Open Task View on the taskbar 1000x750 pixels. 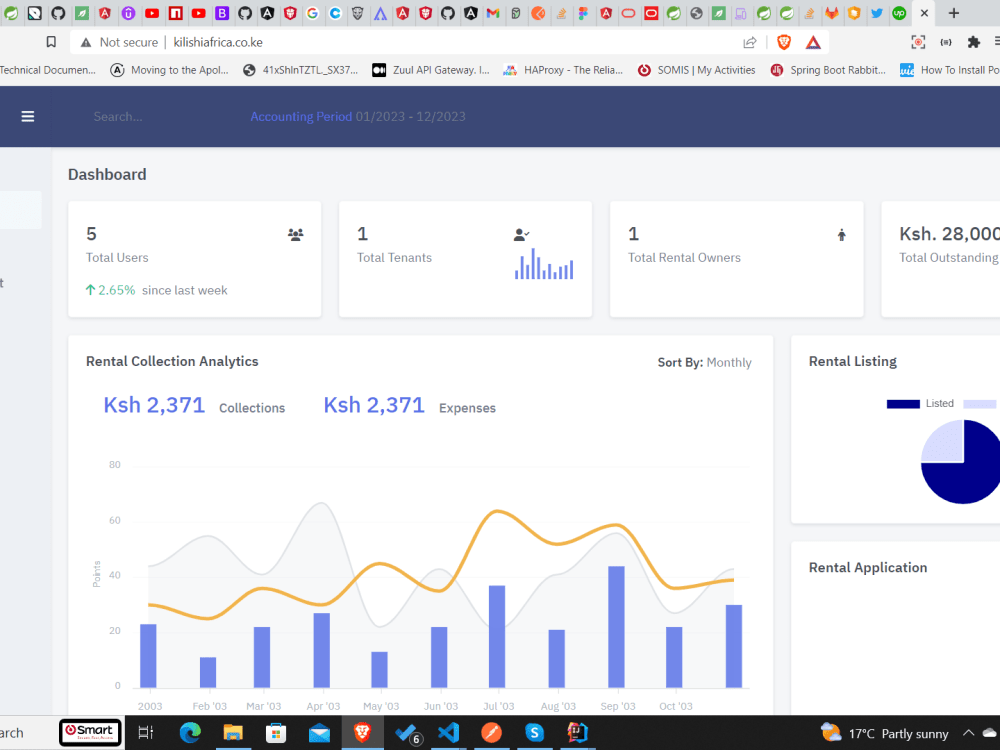coord(146,733)
